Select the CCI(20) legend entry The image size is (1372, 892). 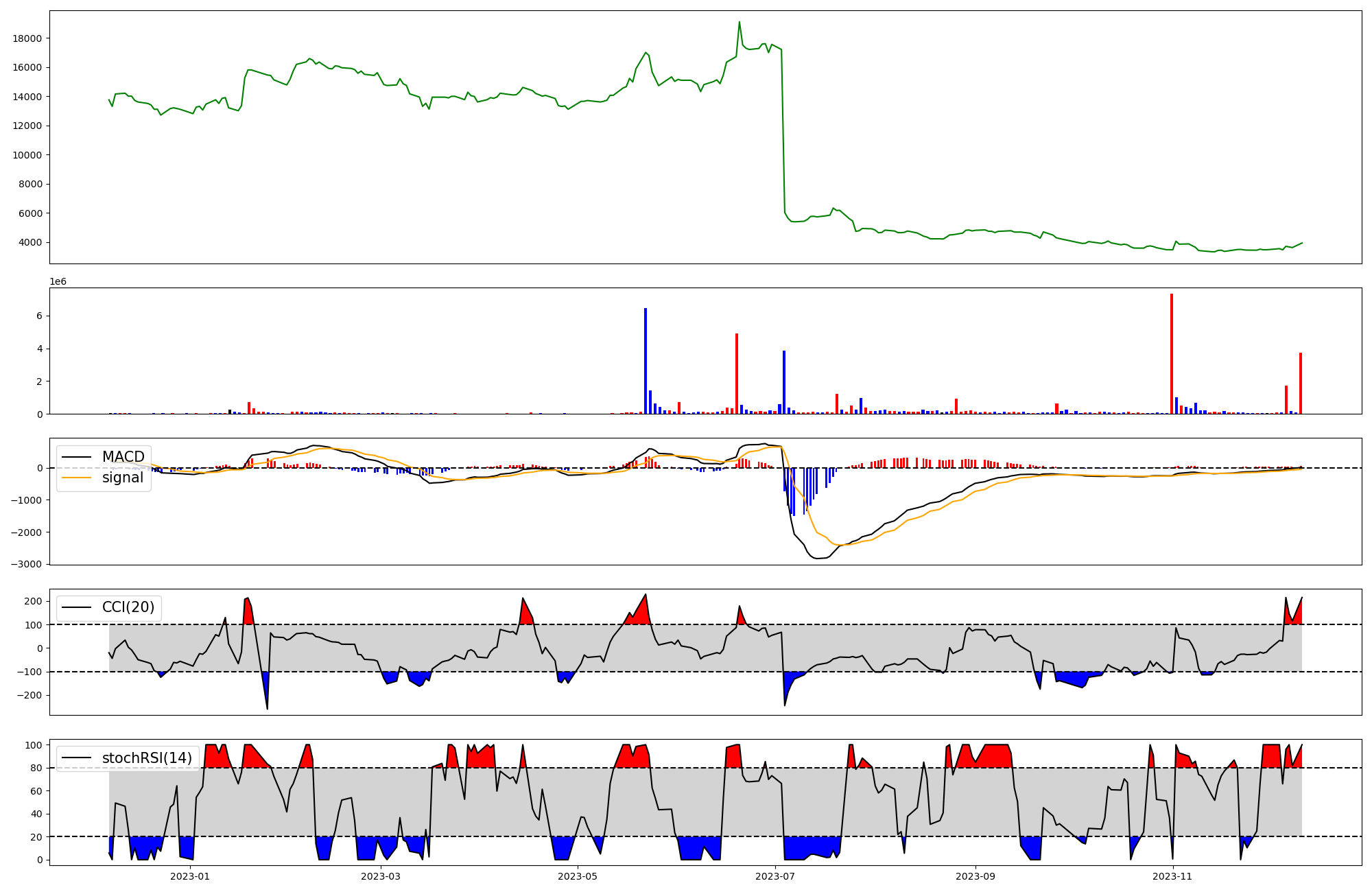(128, 607)
